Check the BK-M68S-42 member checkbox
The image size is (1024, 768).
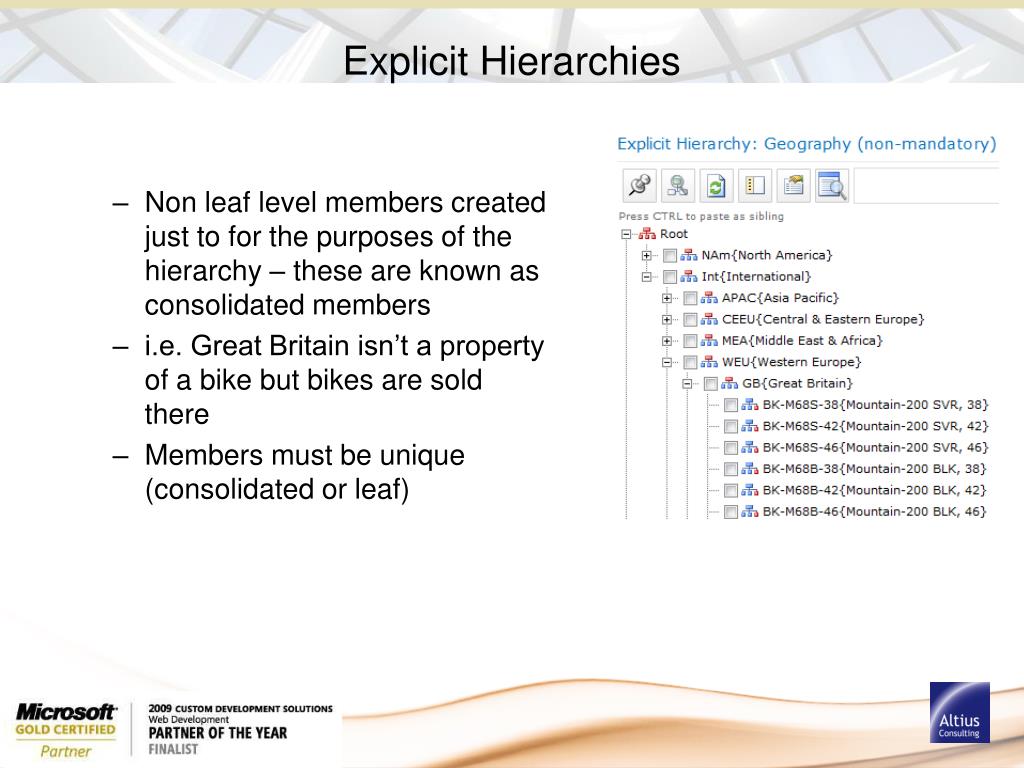pos(731,426)
